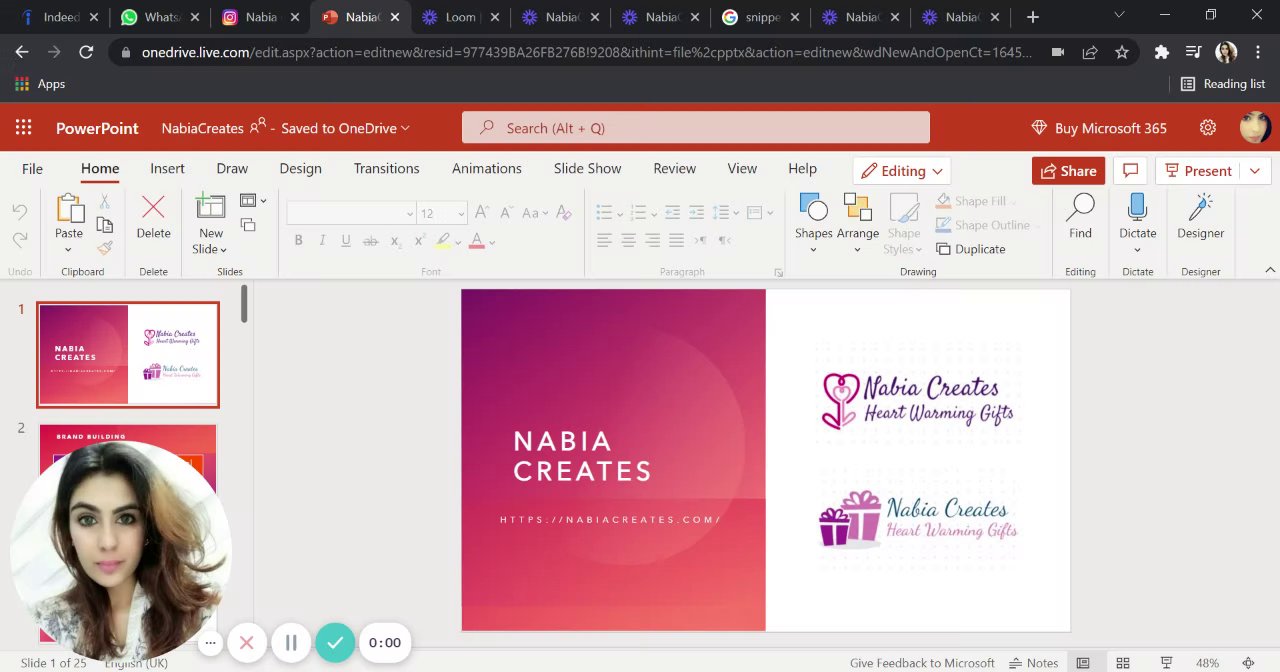
Task: Open the slide Layout dropdown
Action: point(253,201)
